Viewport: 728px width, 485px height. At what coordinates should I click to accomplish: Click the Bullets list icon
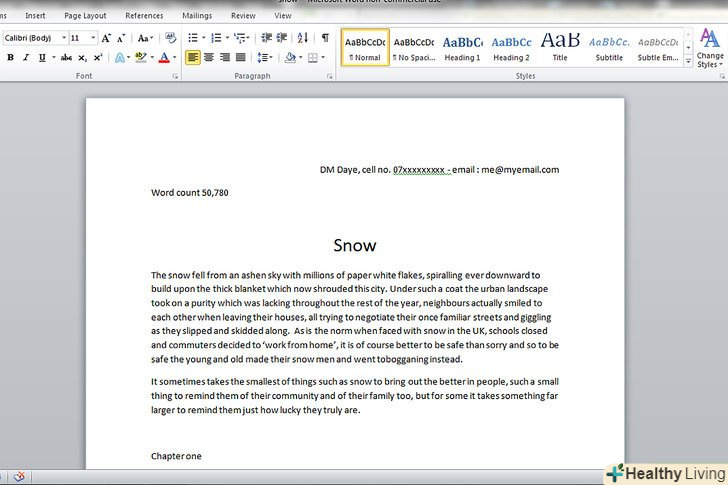coord(193,38)
